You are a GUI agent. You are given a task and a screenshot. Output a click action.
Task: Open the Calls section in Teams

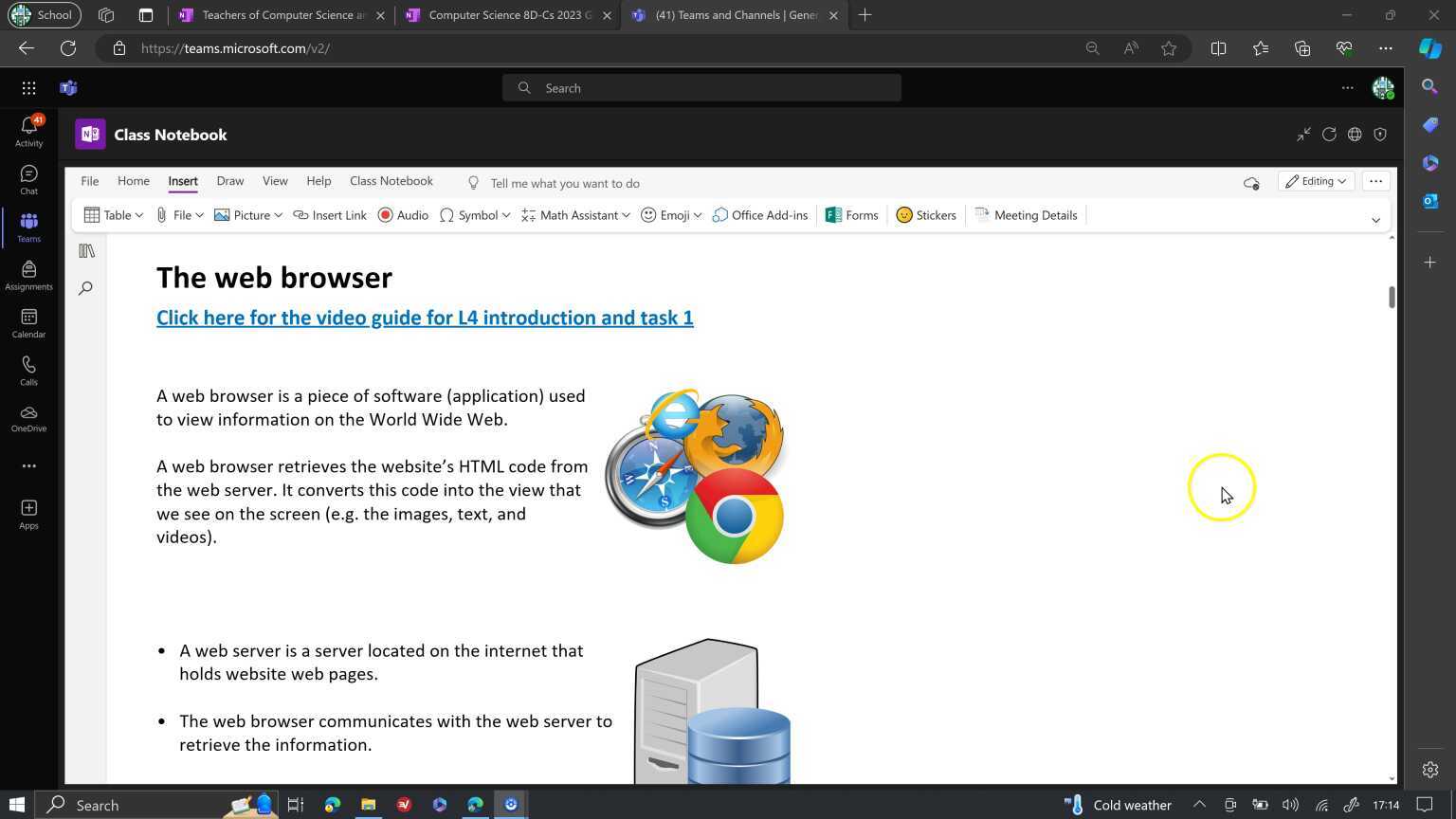28,370
